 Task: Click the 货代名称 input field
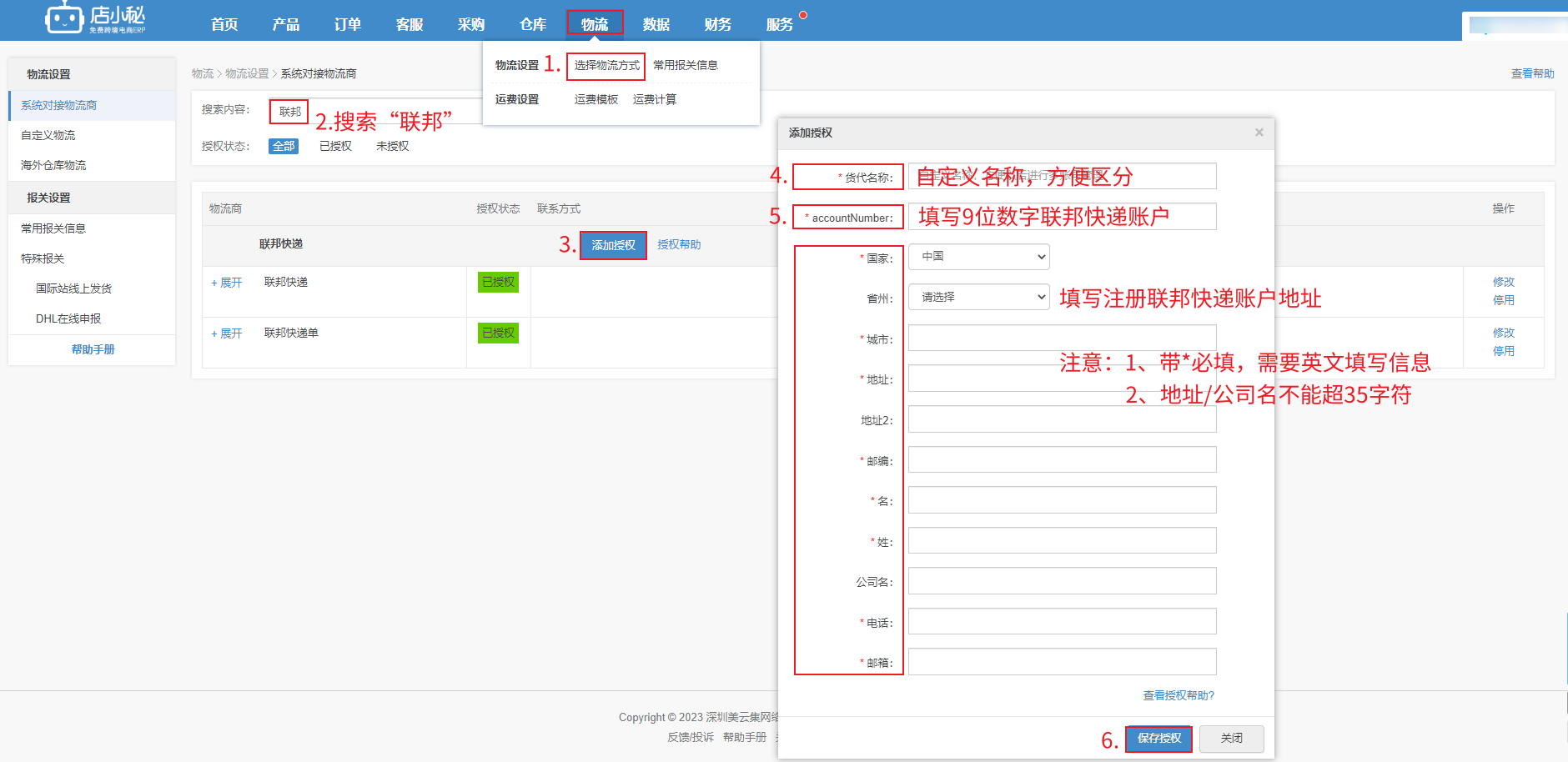click(1062, 176)
